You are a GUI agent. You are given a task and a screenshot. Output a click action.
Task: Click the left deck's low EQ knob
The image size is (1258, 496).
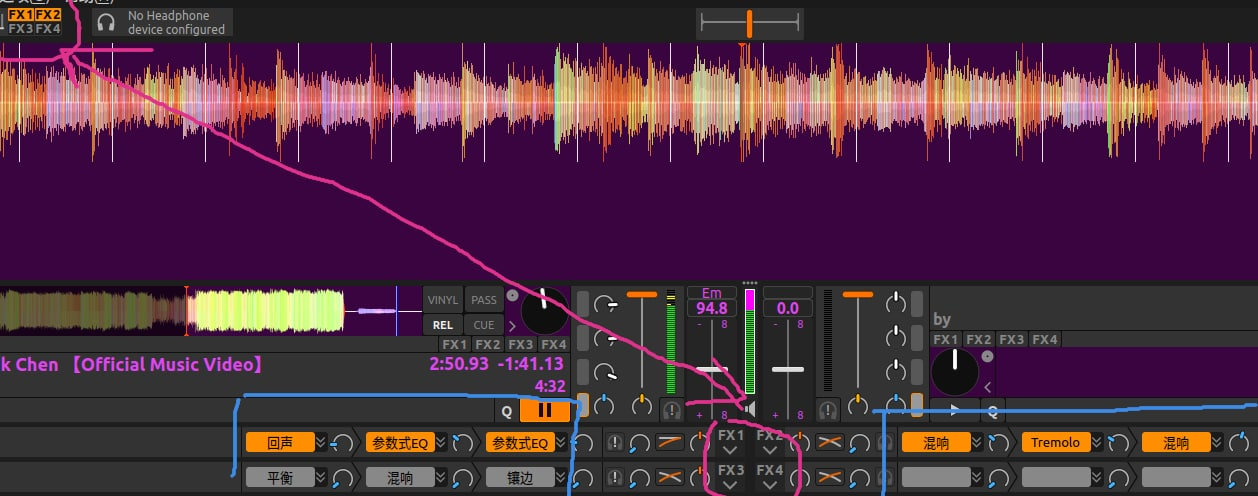[x=604, y=373]
